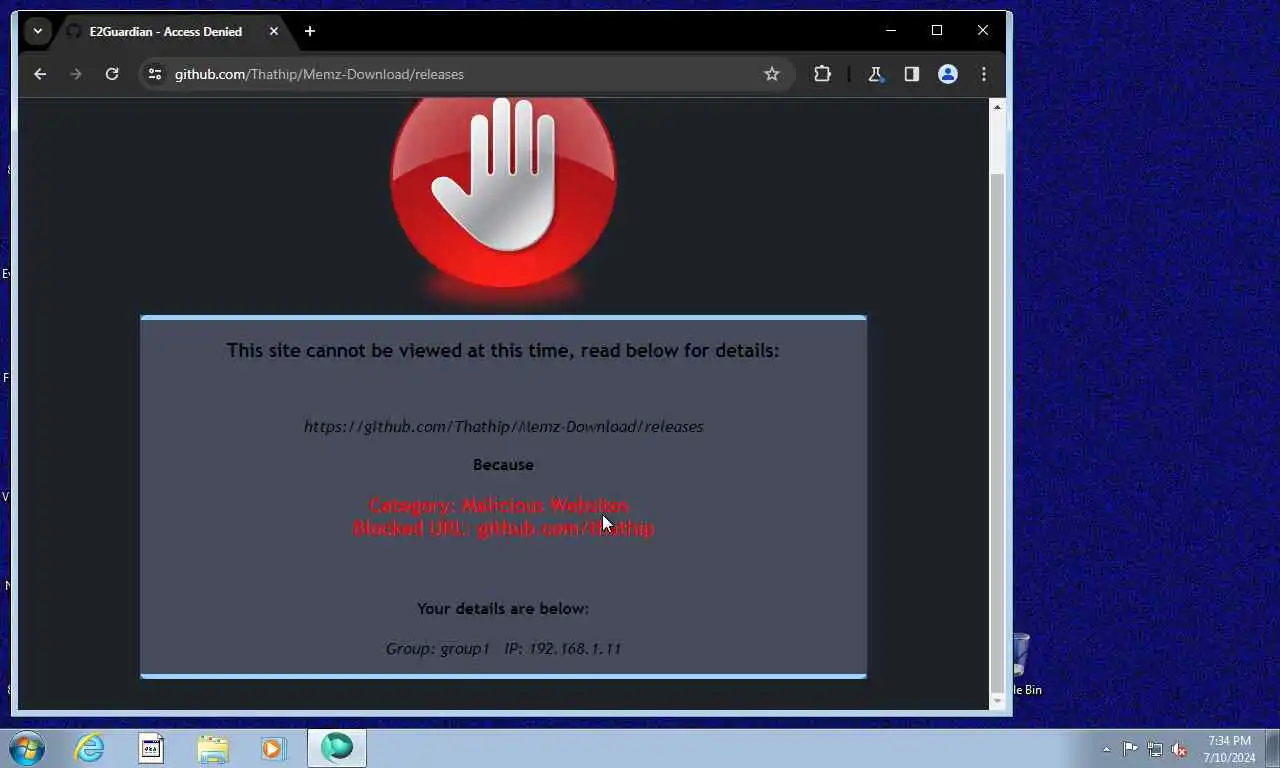Open Chrome Labs flask icon
This screenshot has width=1280, height=768.
(x=875, y=74)
